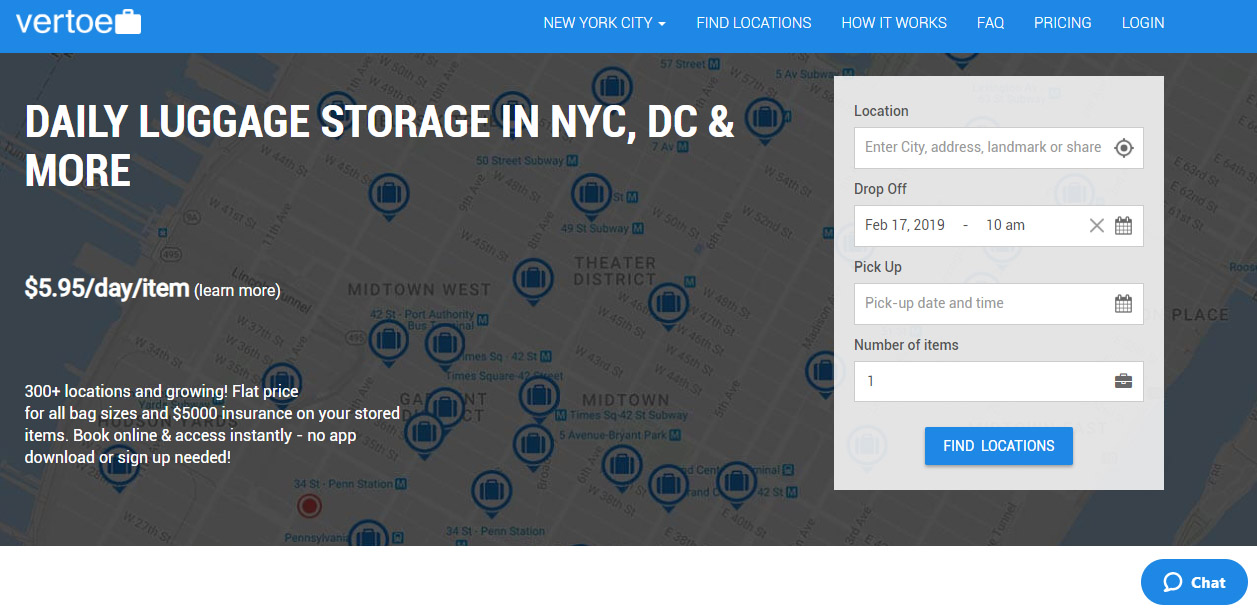1257x610 pixels.
Task: Click the Vertoe logo
Action: [x=78, y=21]
